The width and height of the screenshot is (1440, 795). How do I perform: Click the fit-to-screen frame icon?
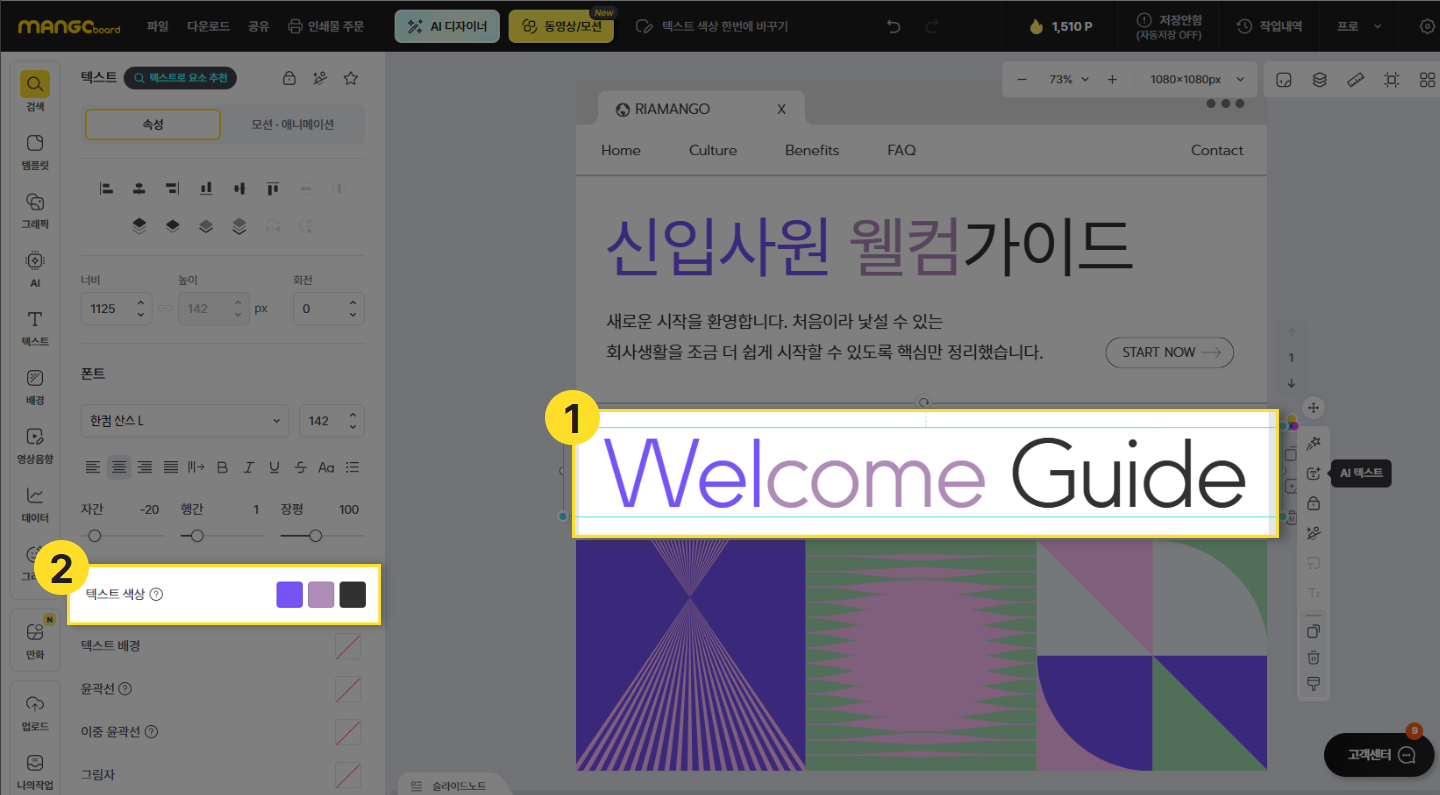point(1391,79)
